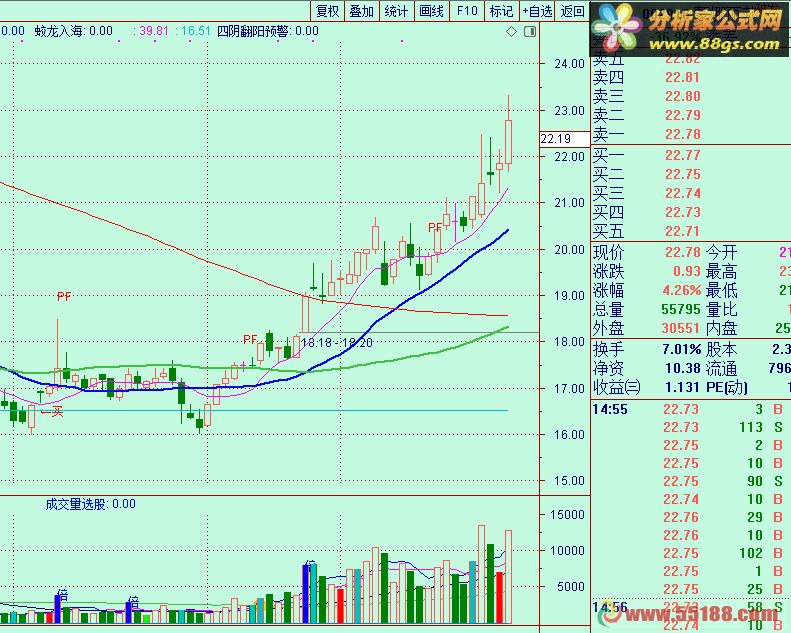Select the tick trade with volume 90 S

(690, 482)
